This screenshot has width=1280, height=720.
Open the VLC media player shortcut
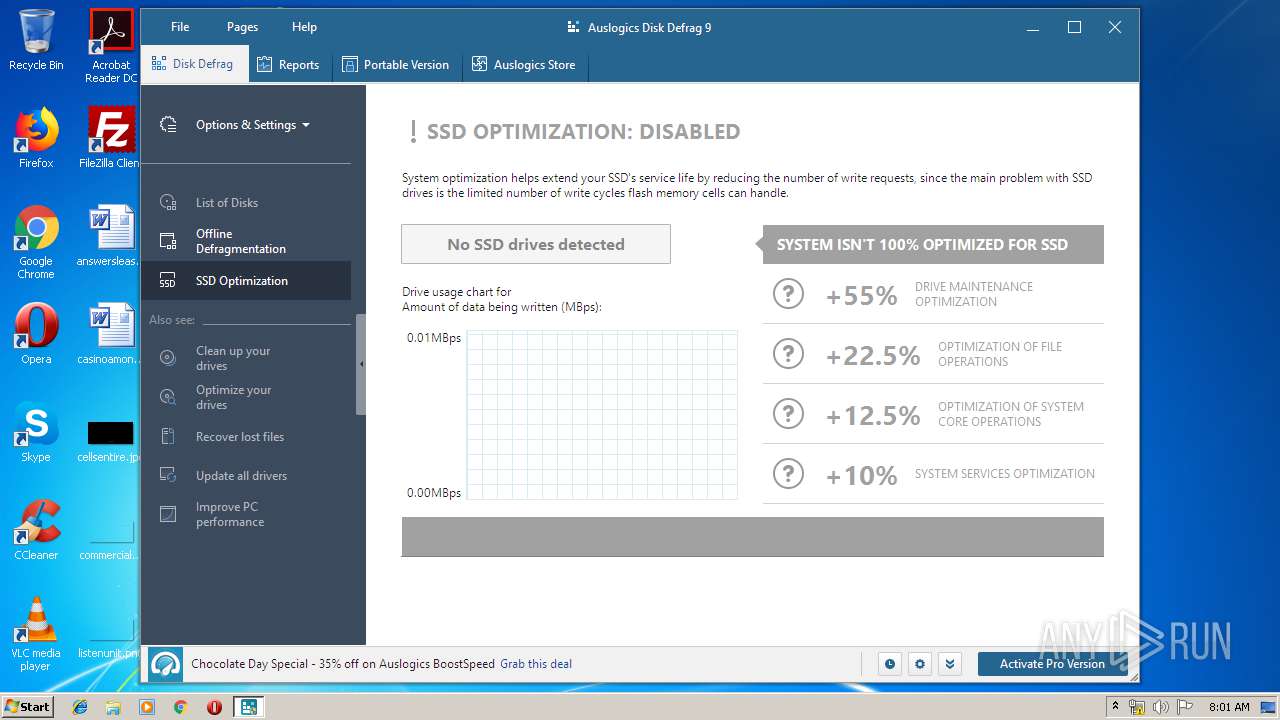36,634
